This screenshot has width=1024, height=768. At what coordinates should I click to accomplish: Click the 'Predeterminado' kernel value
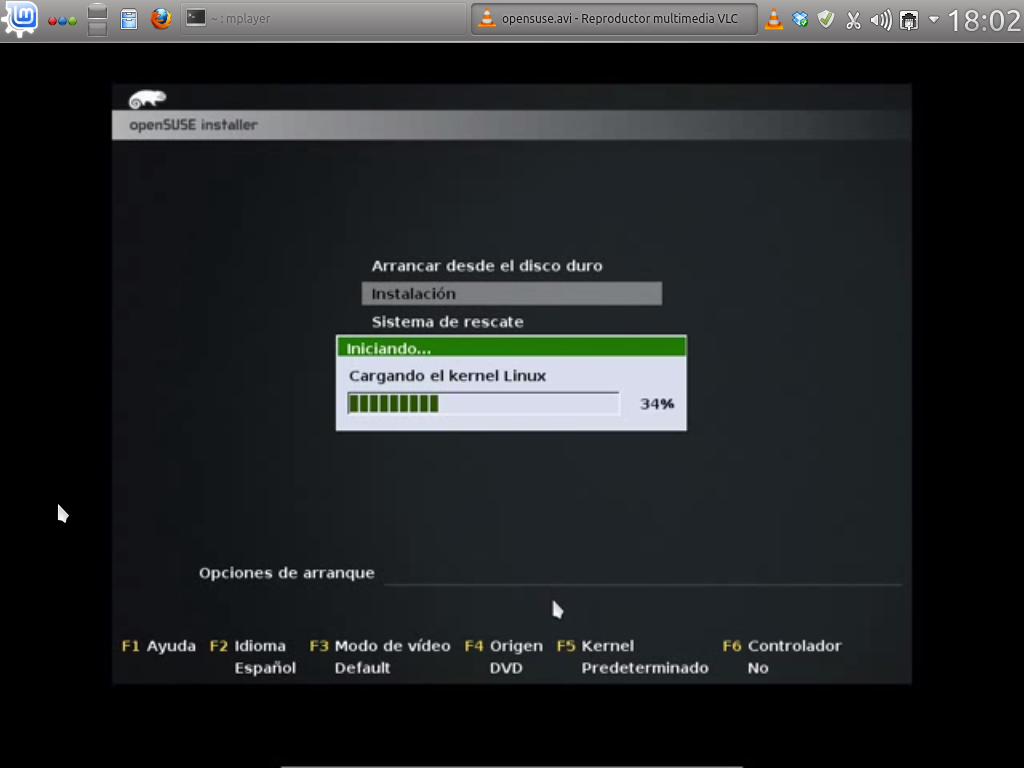pos(645,668)
